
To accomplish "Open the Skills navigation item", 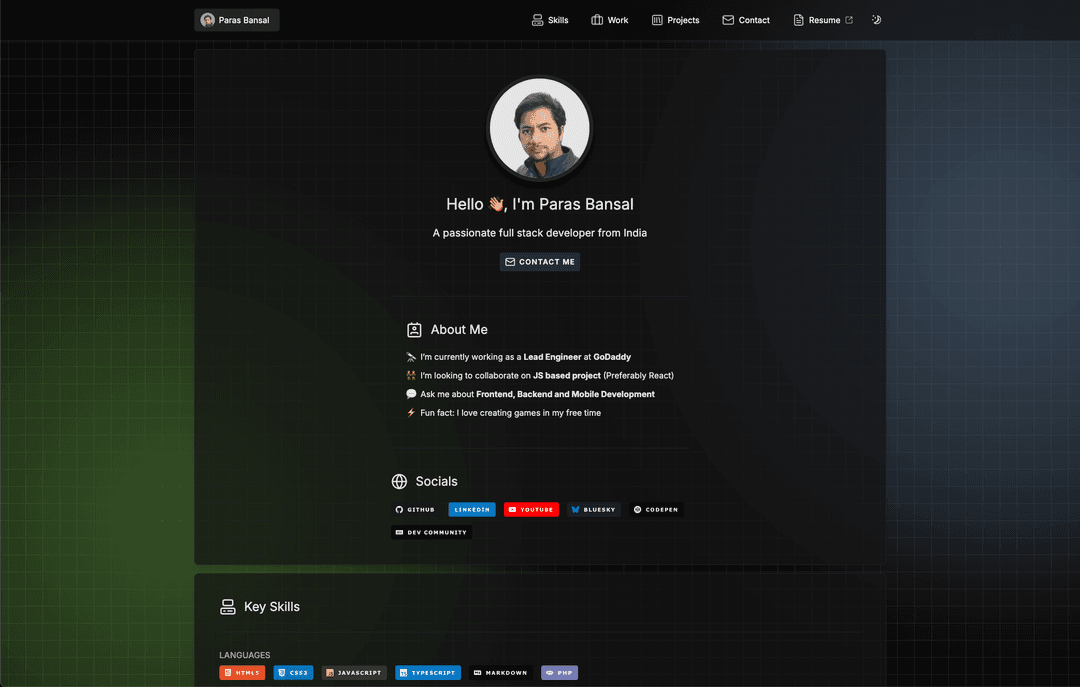I will (550, 20).
